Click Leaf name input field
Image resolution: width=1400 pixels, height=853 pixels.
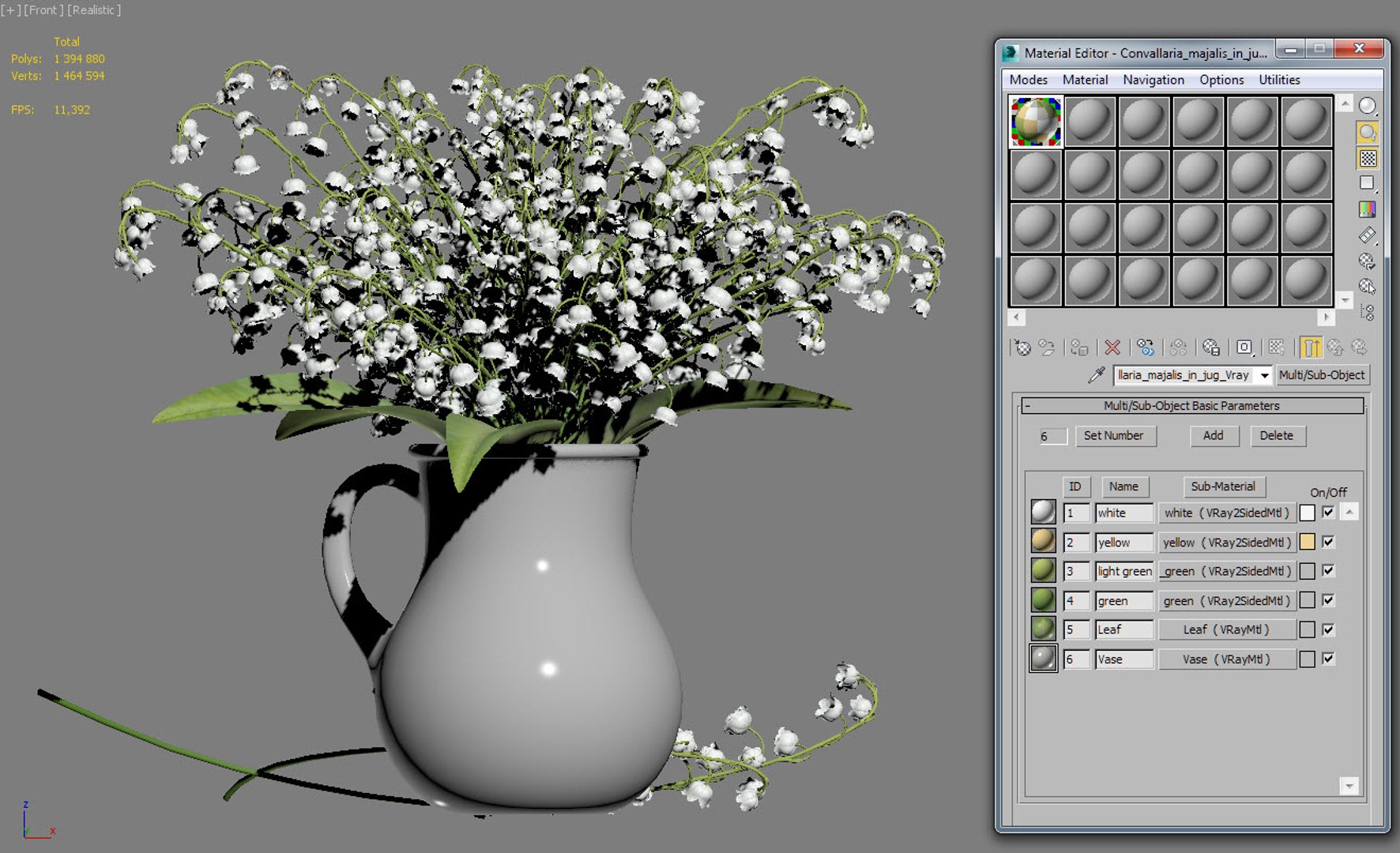[x=1123, y=629]
